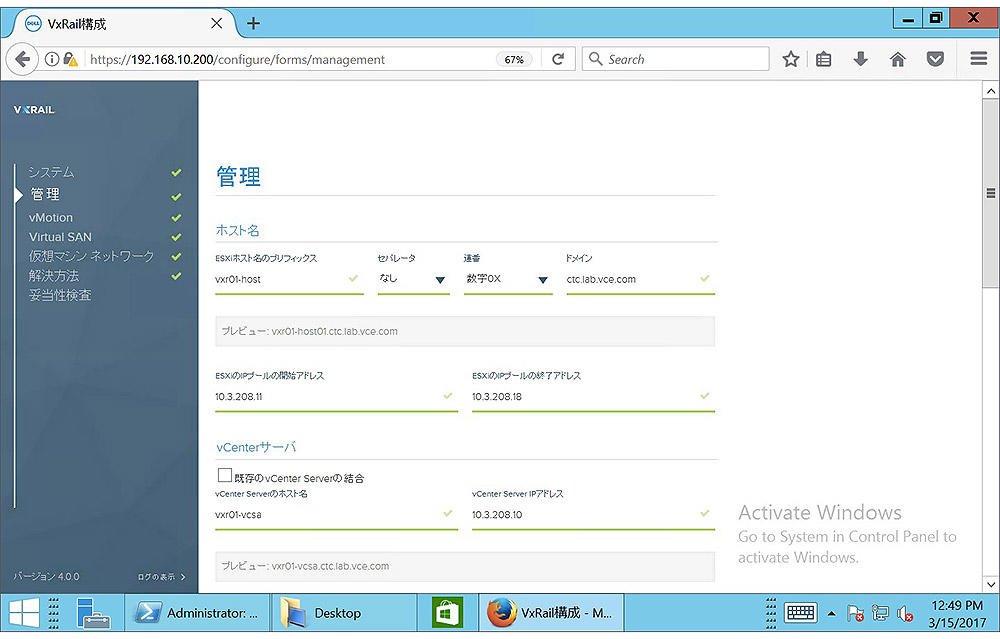
Task: Open the 連番 dropdown showing 数字0X
Action: pyautogui.click(x=508, y=279)
